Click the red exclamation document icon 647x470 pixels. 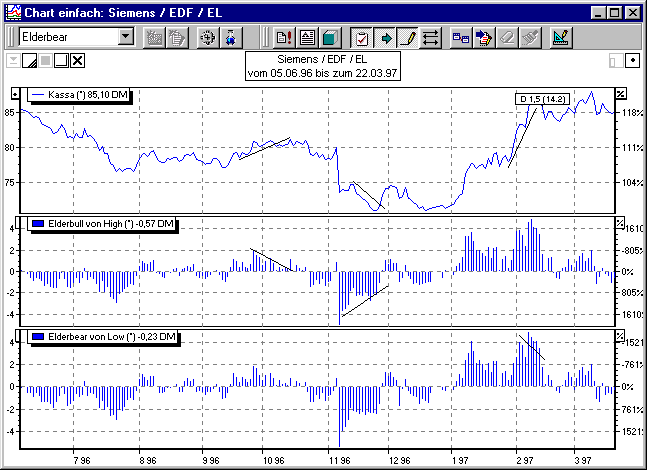click(283, 38)
